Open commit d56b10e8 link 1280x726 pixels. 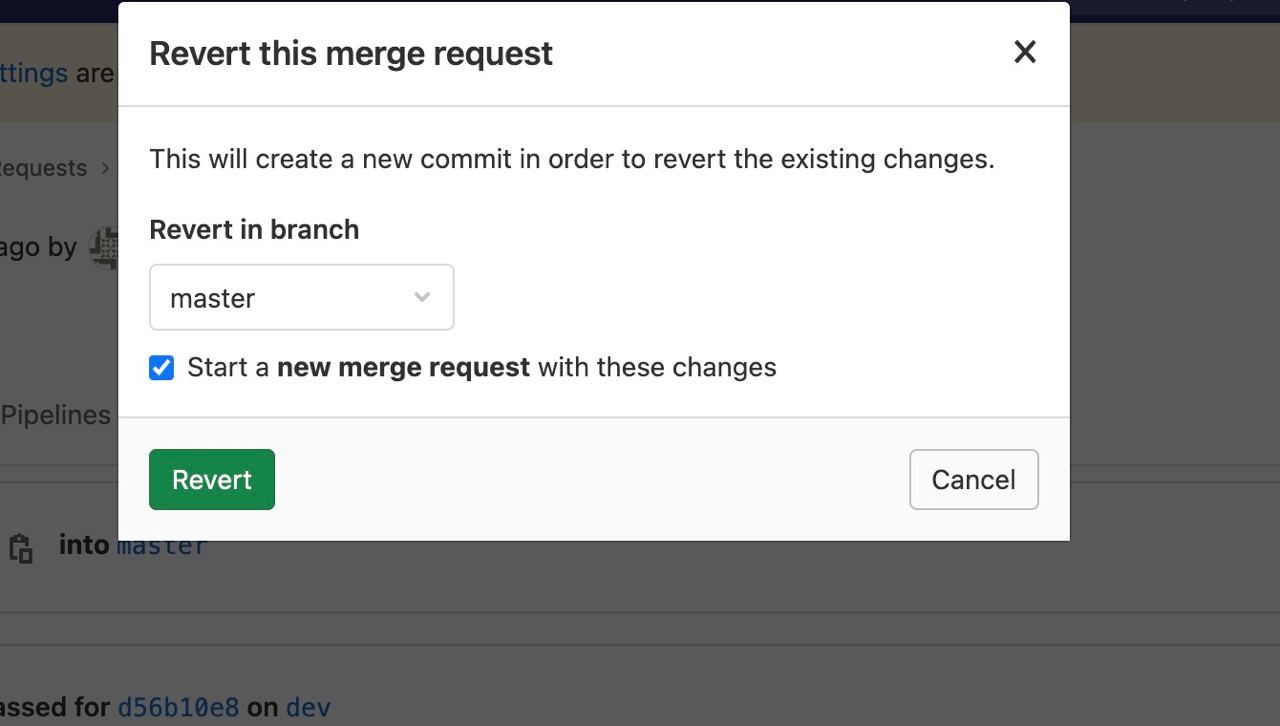click(178, 707)
